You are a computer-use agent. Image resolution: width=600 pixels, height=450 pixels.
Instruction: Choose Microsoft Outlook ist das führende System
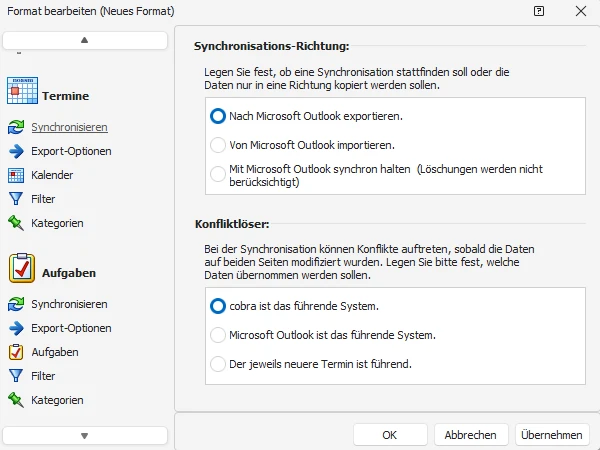pyautogui.click(x=218, y=335)
